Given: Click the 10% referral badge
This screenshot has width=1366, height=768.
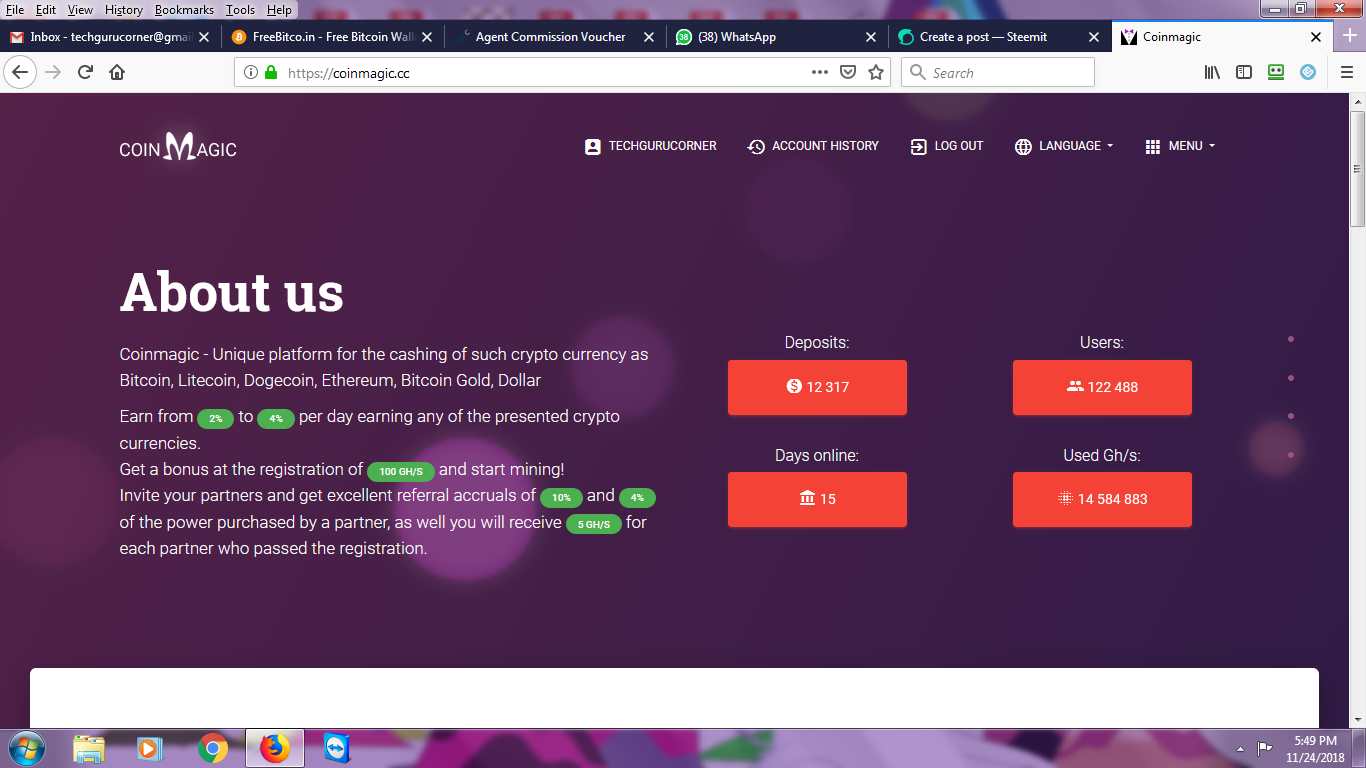Looking at the screenshot, I should click(x=561, y=497).
